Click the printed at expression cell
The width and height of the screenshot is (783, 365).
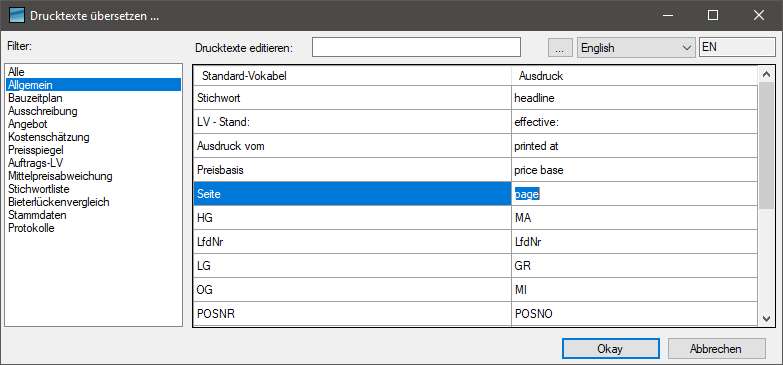pyautogui.click(x=635, y=146)
